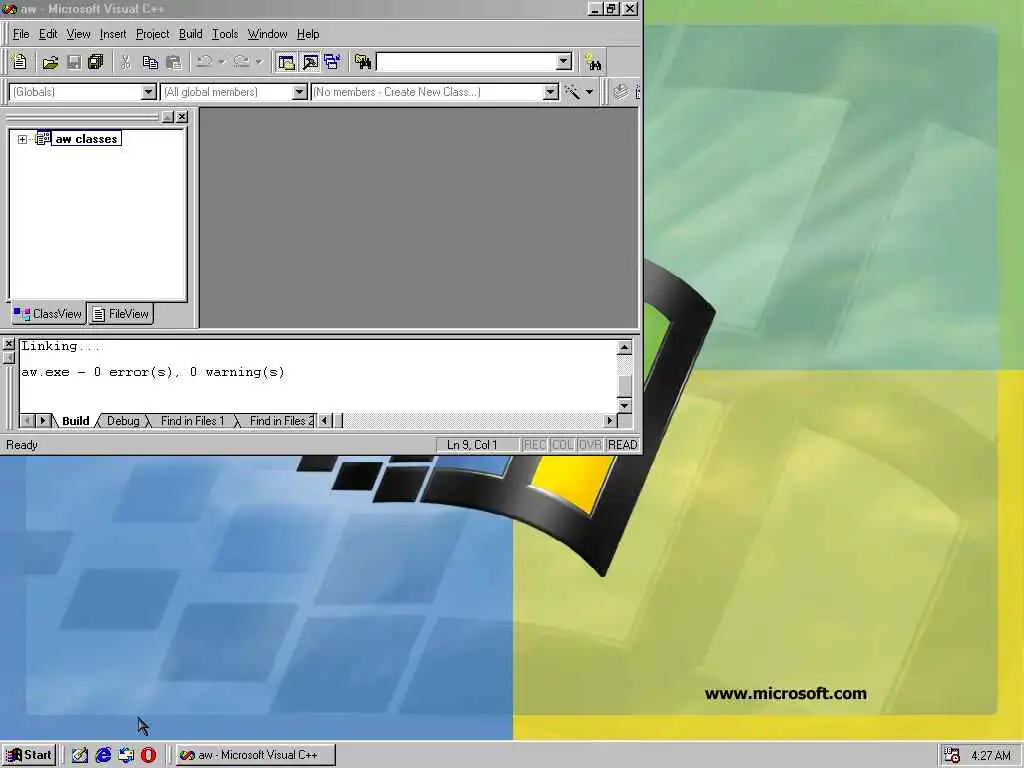
Task: Open the Tools menu
Action: 225,34
